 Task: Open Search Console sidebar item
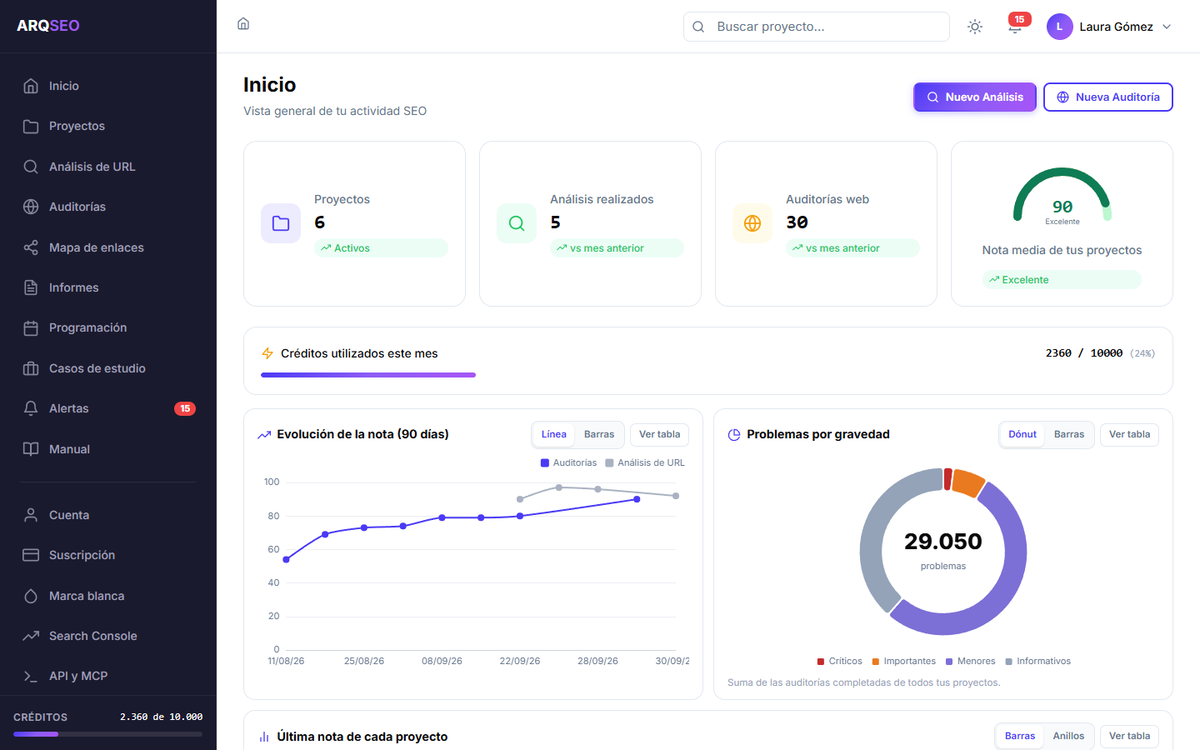tap(108, 636)
